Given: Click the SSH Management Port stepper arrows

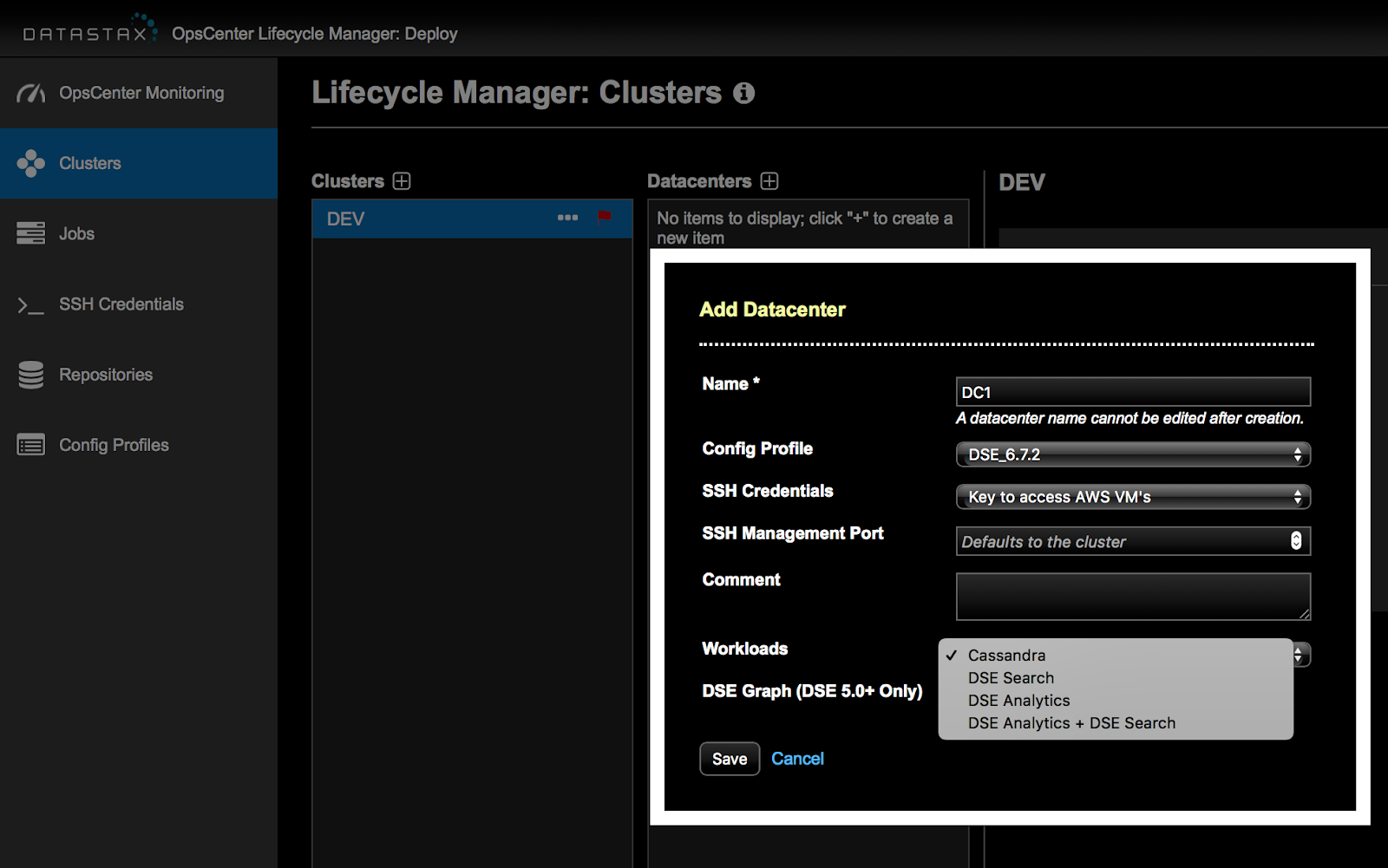Looking at the screenshot, I should pyautogui.click(x=1296, y=541).
